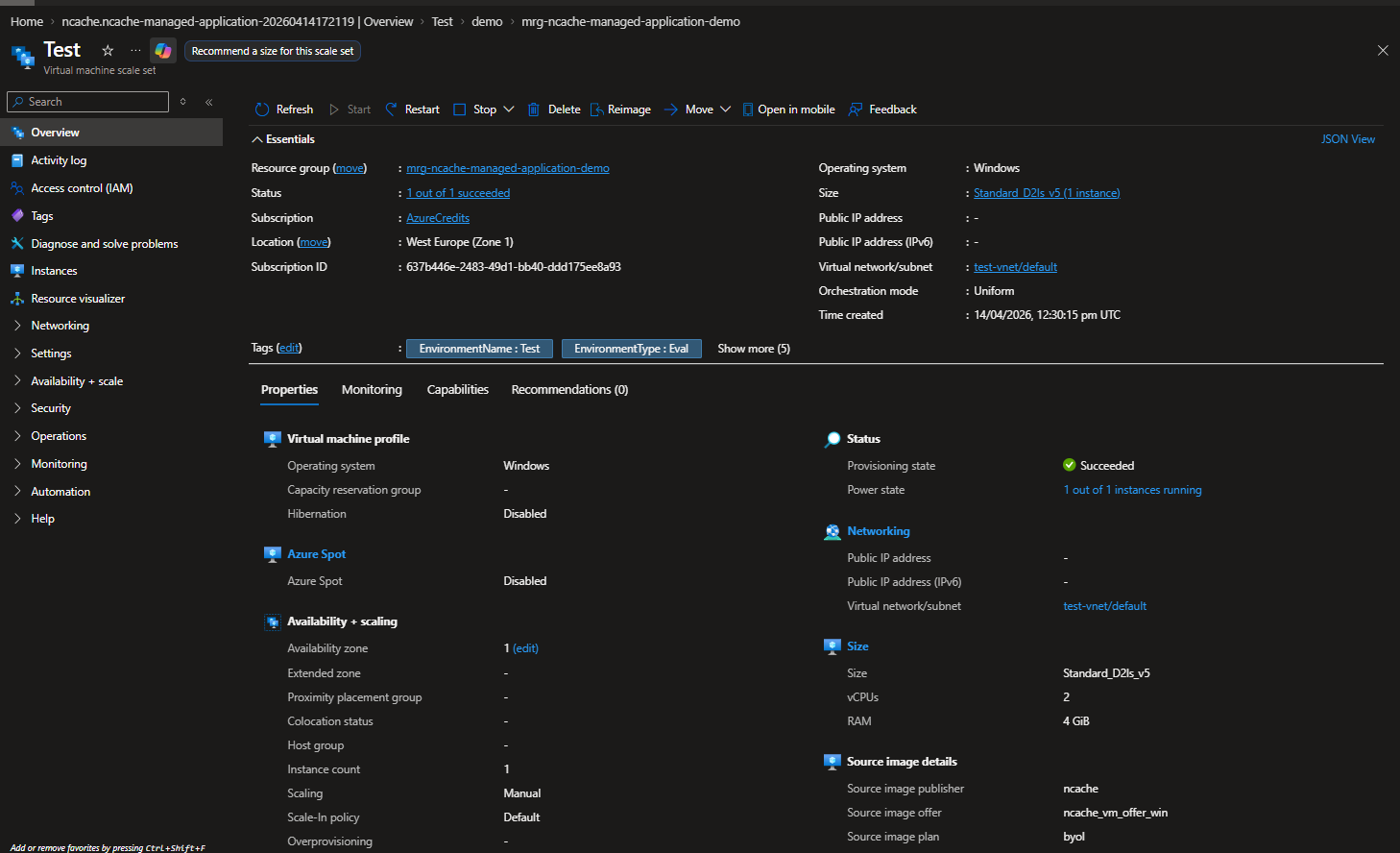The height and width of the screenshot is (853, 1400).
Task: Click edit next to Availability zone
Action: tap(525, 648)
